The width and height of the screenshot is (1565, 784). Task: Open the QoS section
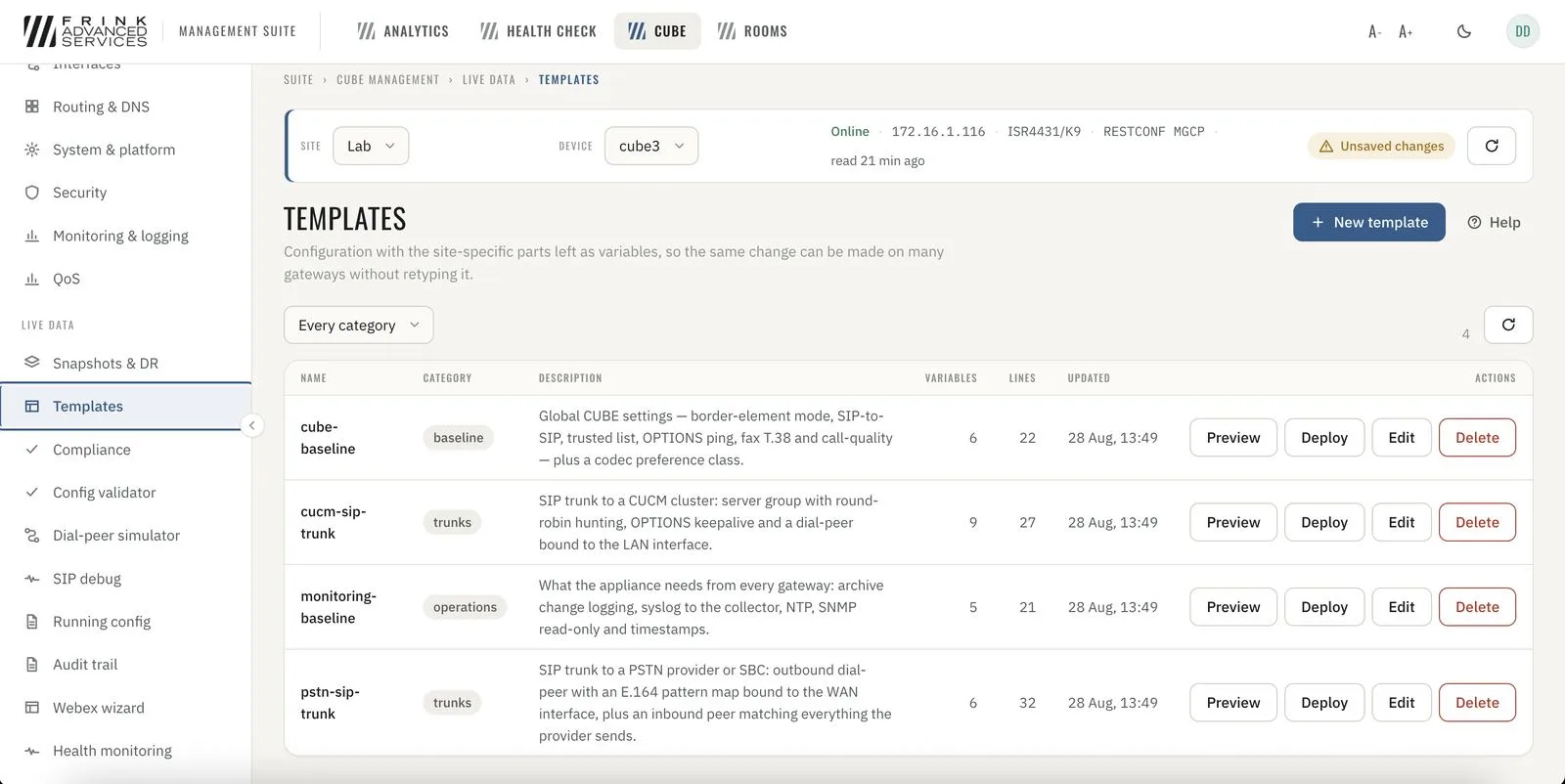click(125, 279)
